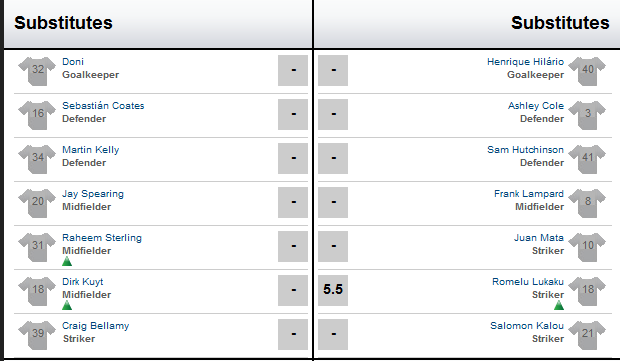
Task: Open Raheem Sterling's player page
Action: 102,238
